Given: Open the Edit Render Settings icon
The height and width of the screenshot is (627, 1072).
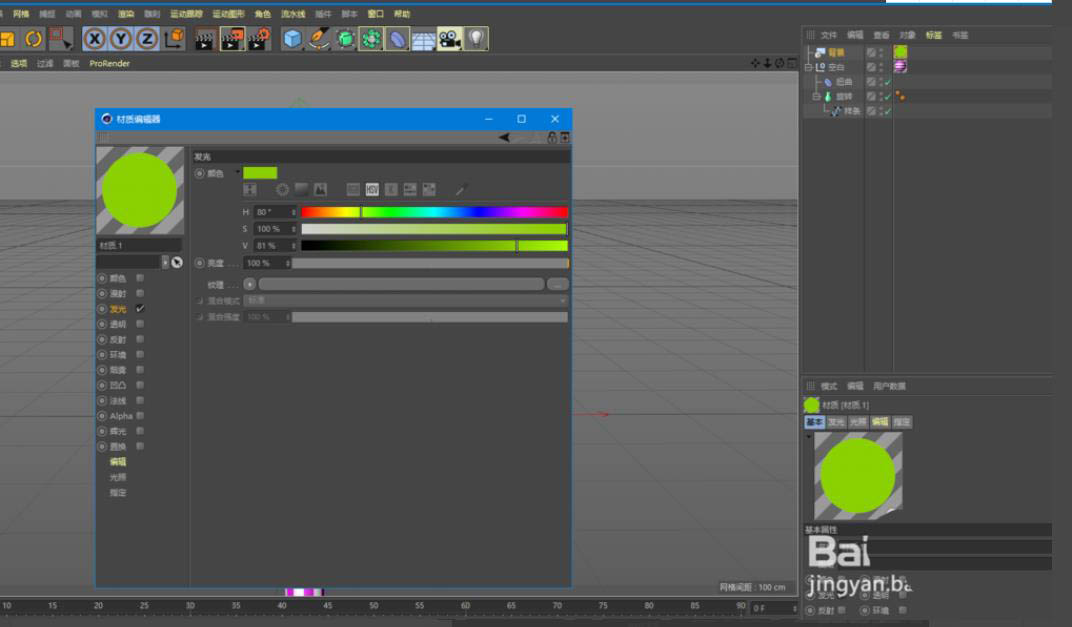Looking at the screenshot, I should click(x=259, y=39).
